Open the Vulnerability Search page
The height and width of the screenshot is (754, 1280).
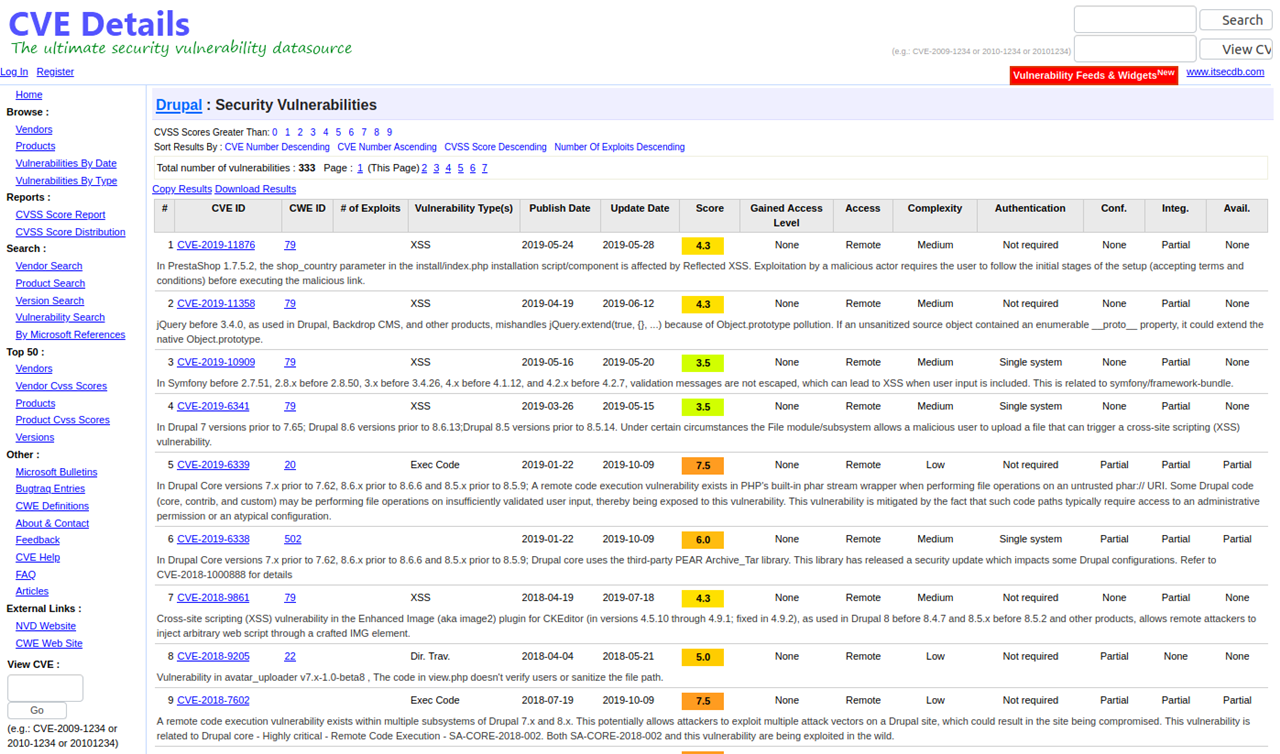pyautogui.click(x=60, y=318)
